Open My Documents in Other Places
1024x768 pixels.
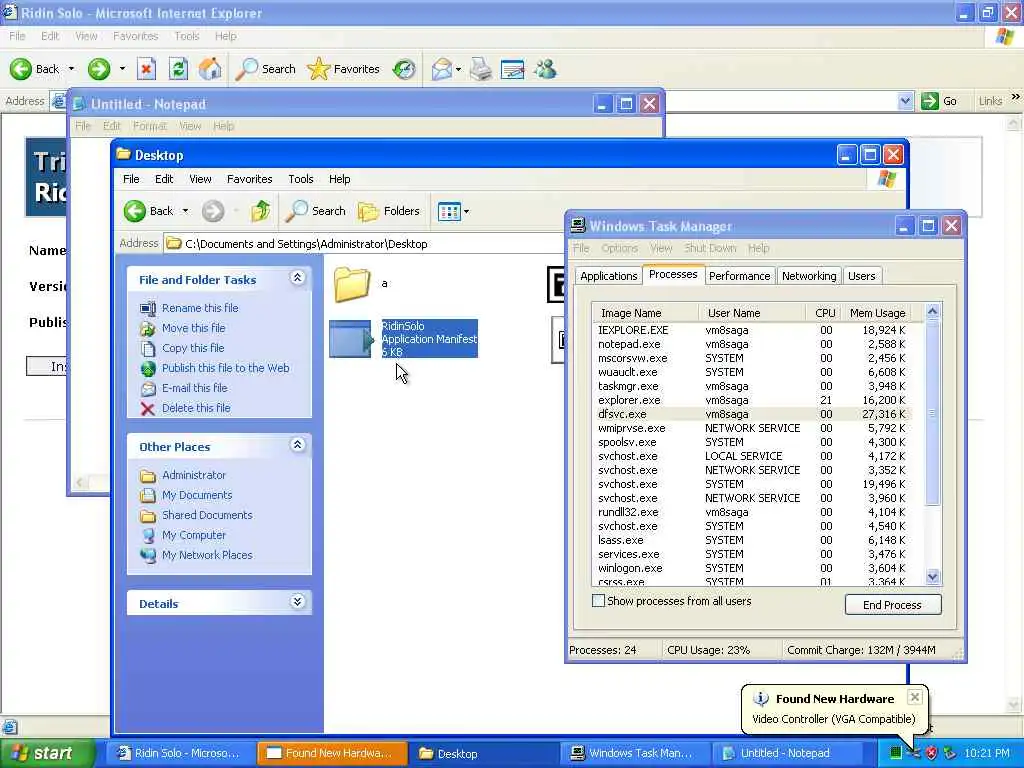[x=197, y=495]
